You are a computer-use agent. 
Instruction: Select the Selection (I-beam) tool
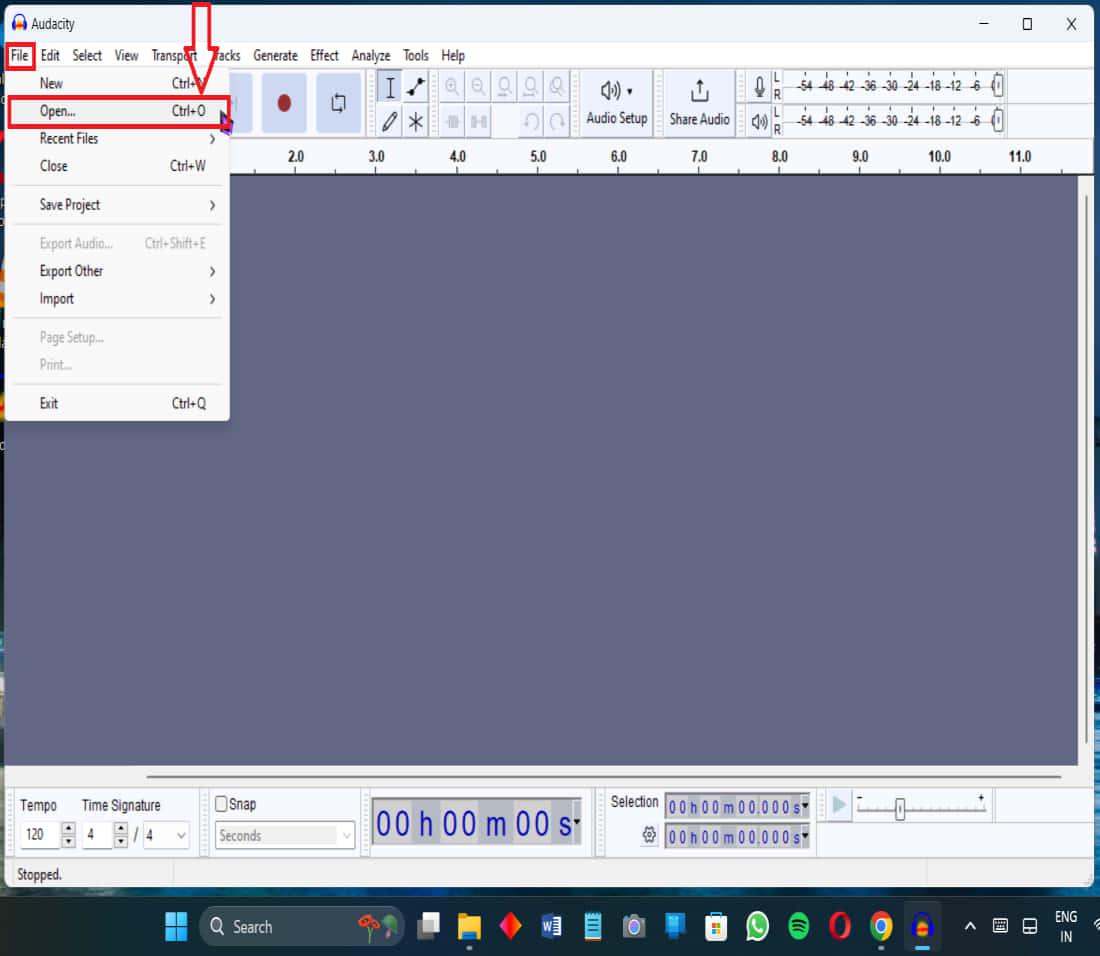(x=389, y=87)
